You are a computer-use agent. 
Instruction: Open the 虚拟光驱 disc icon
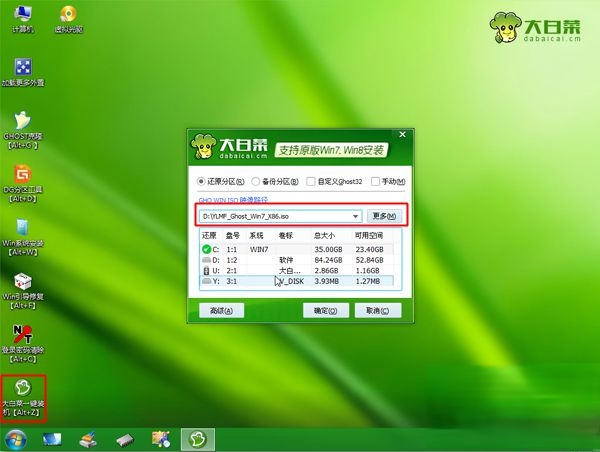click(68, 17)
